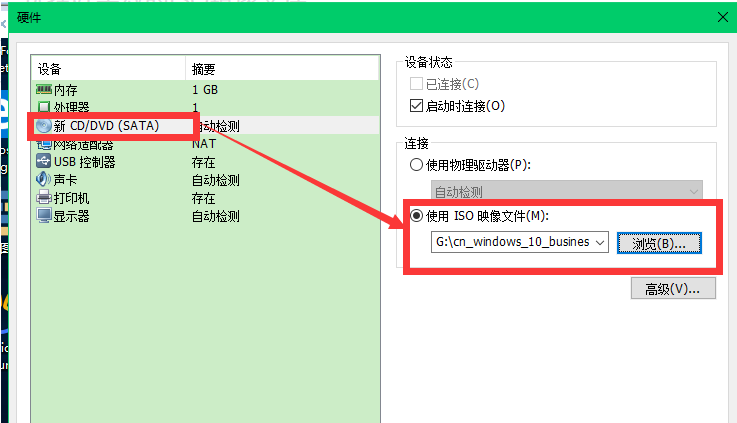
Task: Select the display (显示器) icon
Action: point(44,216)
